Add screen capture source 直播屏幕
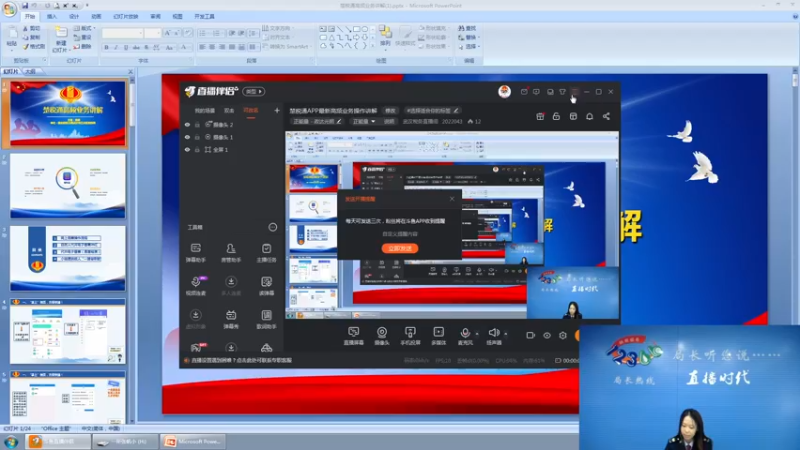The width and height of the screenshot is (800, 450). (x=353, y=336)
